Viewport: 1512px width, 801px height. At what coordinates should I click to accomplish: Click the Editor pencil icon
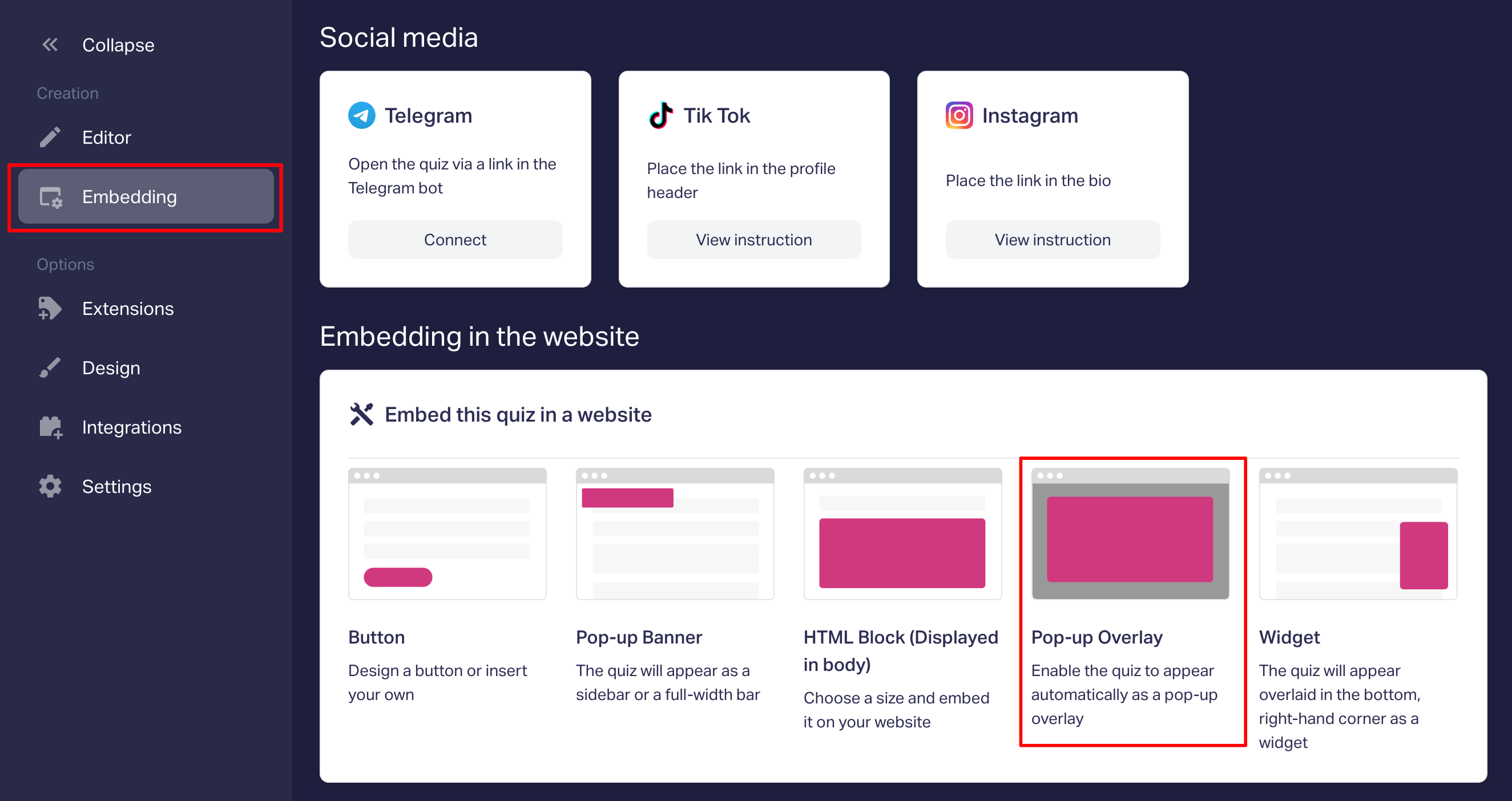click(50, 137)
